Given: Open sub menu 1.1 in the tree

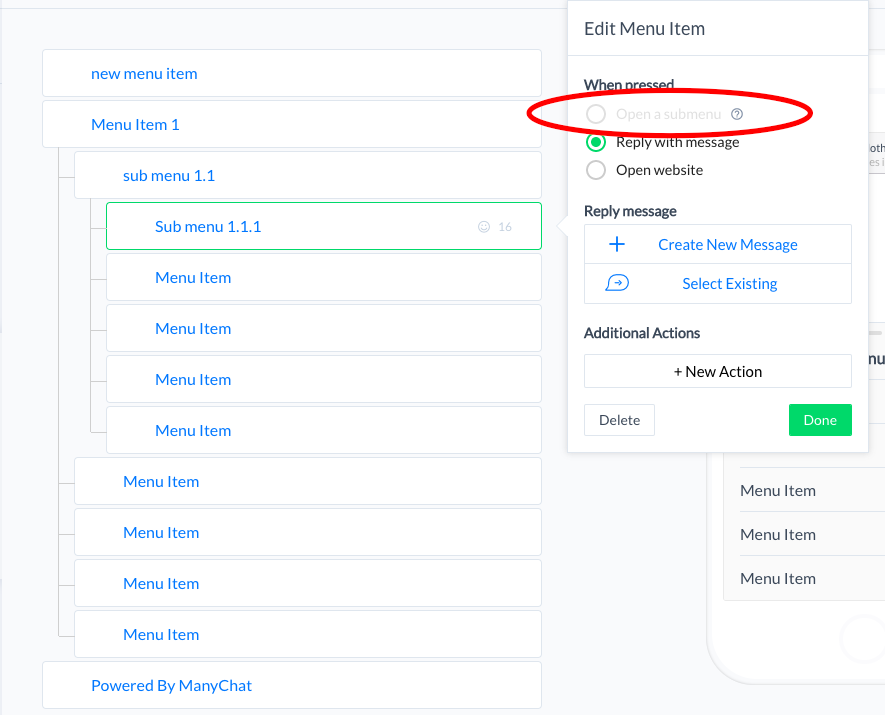Looking at the screenshot, I should click(167, 175).
